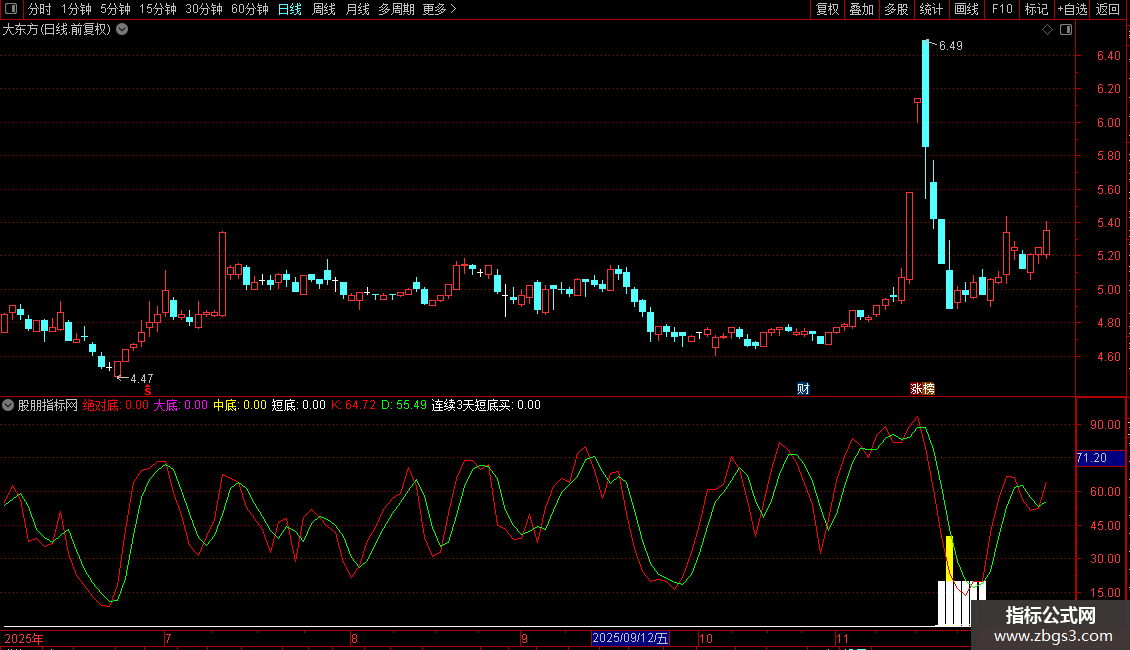This screenshot has width=1130, height=650.
Task: Click the 4.47 low price label
Action: pyautogui.click(x=141, y=378)
